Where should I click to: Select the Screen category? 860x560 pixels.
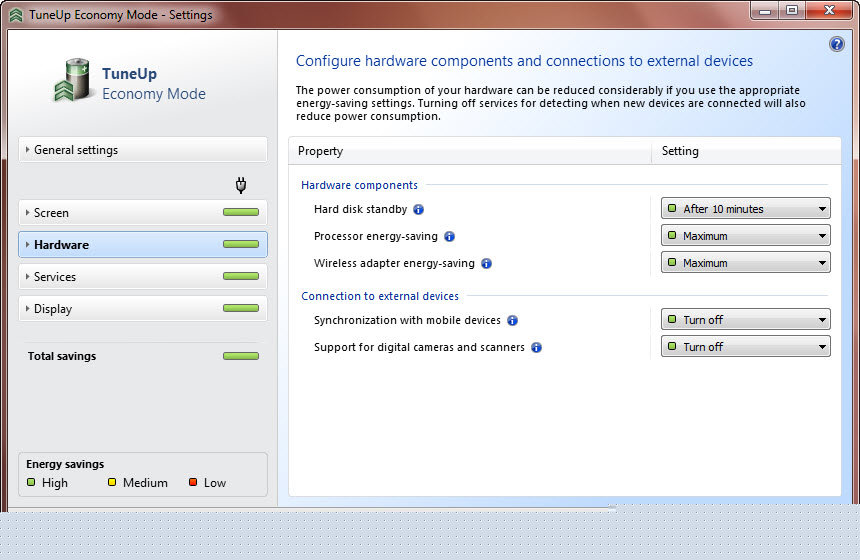click(x=143, y=213)
